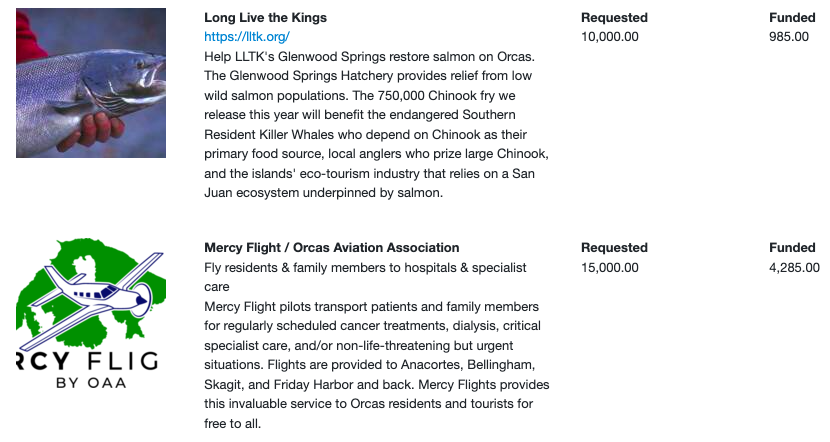Open the salmon photo thumbnail
The height and width of the screenshot is (442, 830).
[91, 83]
